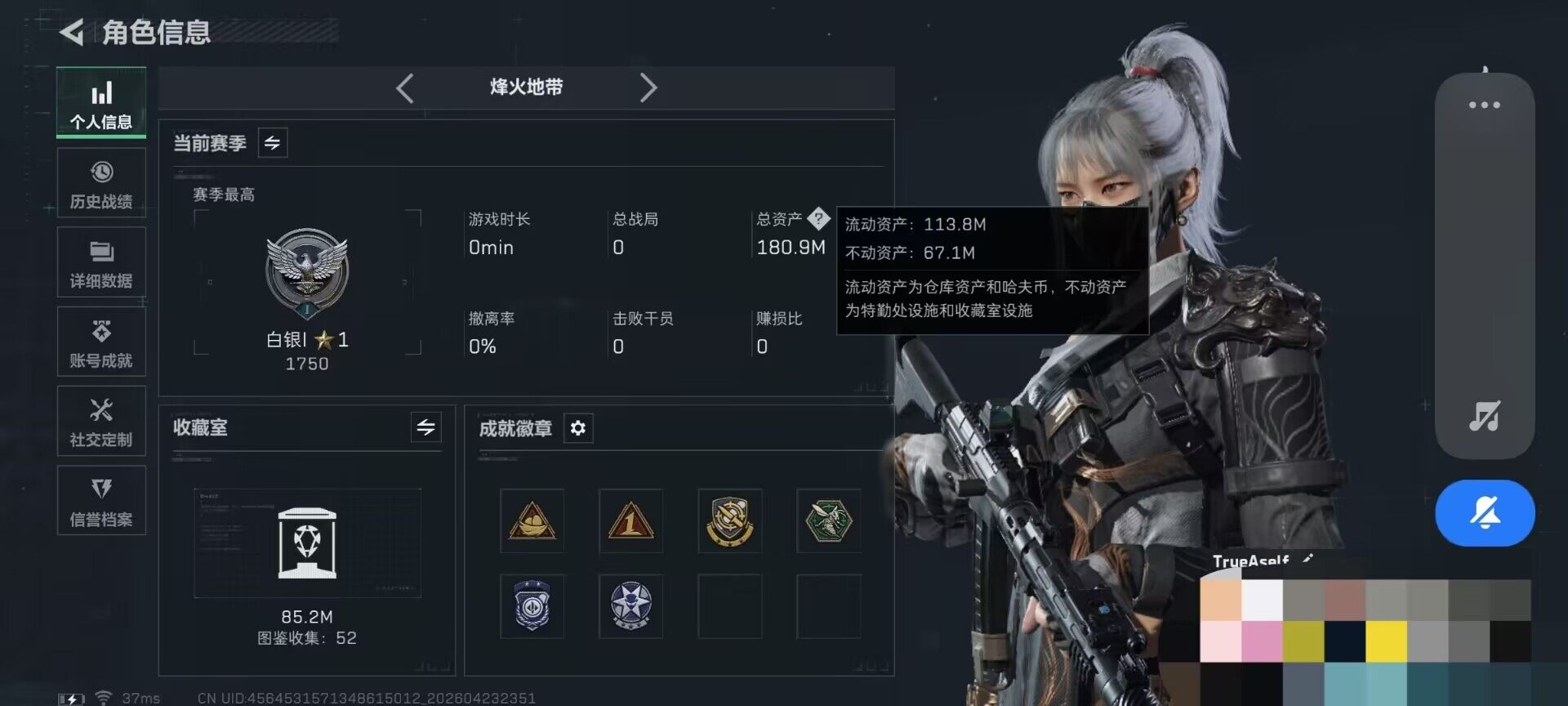Open the 信誉档案 reputation page
This screenshot has width=1568, height=706.
point(101,500)
